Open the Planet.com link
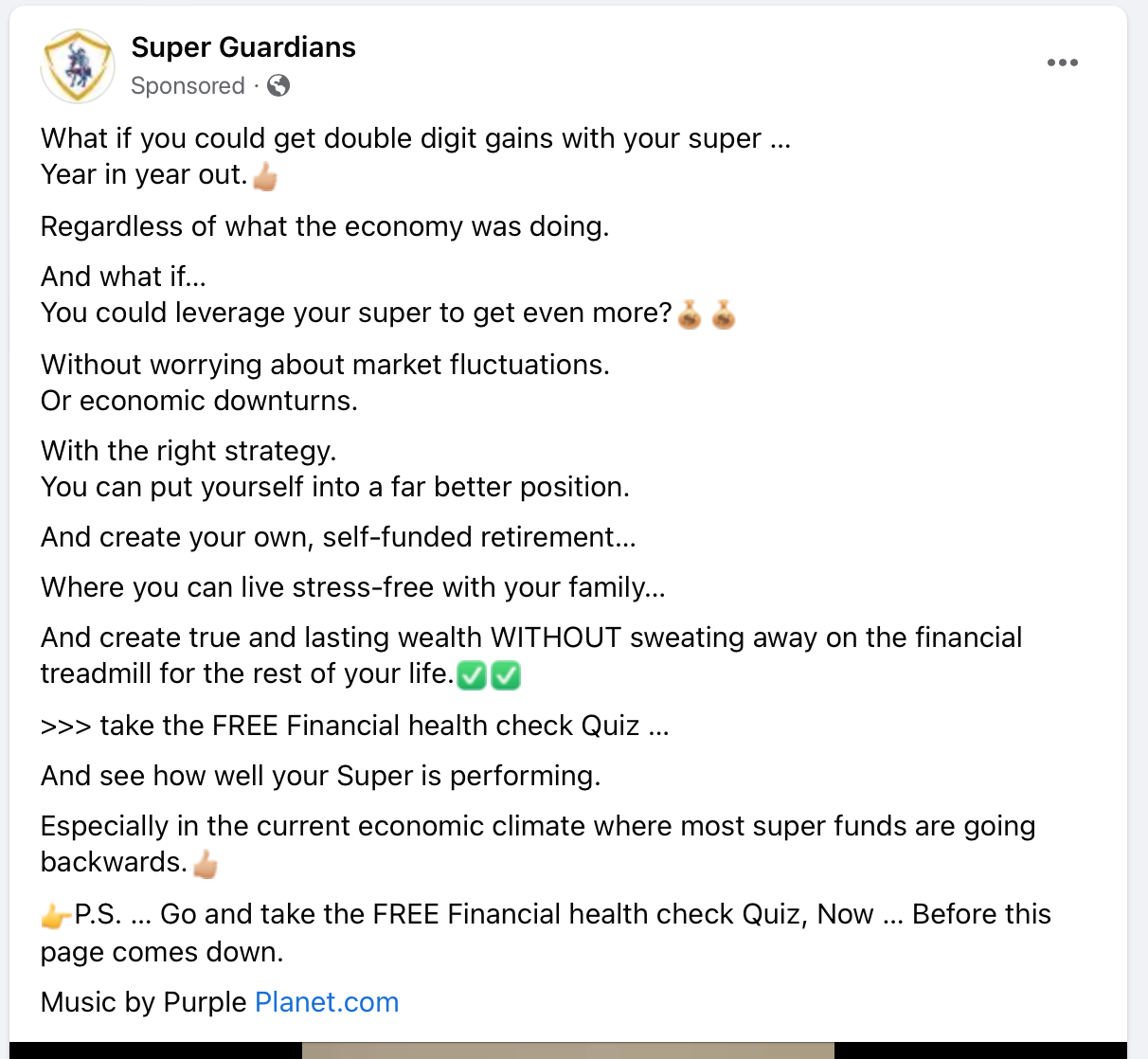Image resolution: width=1148 pixels, height=1059 pixels. pos(327,1002)
